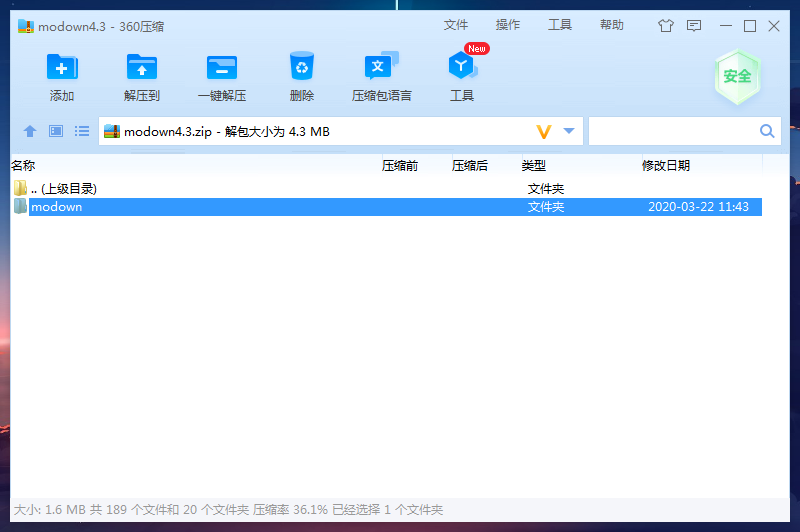Viewport: 800px width, 532px height.
Task: Open the 工具 menu in the menu bar
Action: [x=560, y=25]
